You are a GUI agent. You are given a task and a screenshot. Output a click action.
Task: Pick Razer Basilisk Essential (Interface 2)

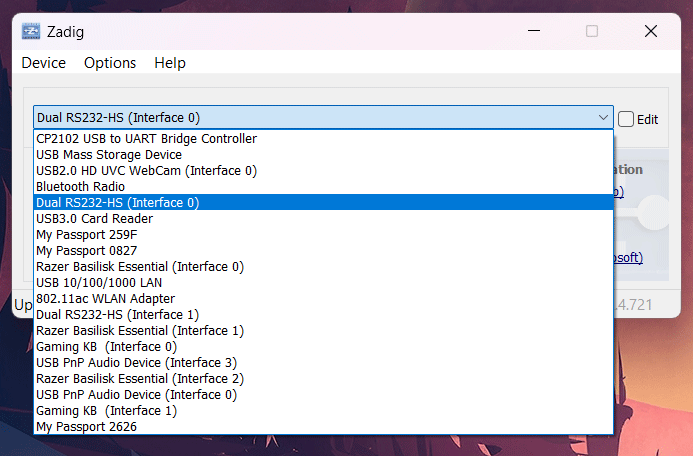(324, 379)
